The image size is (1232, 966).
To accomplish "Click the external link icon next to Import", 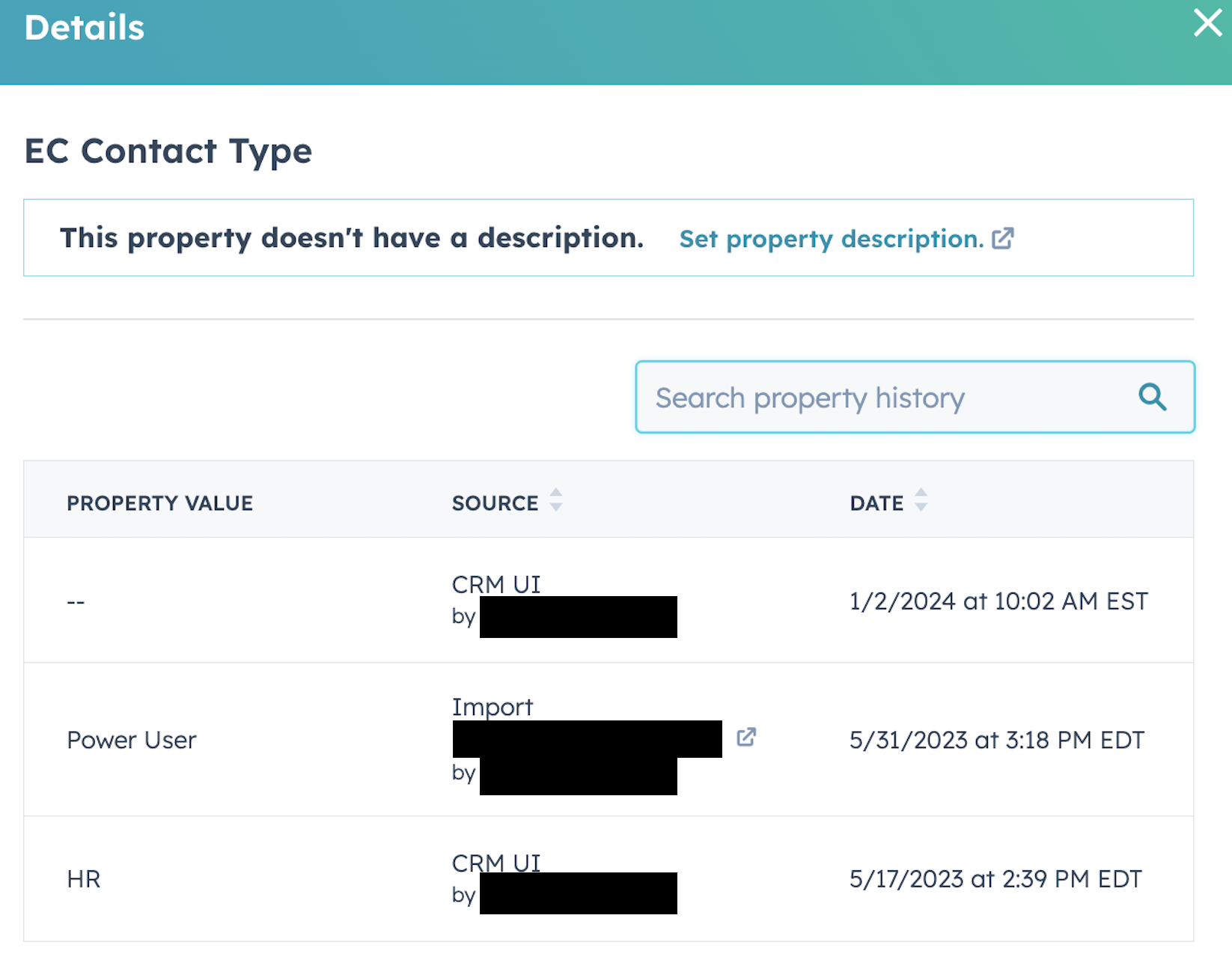I will [x=746, y=738].
